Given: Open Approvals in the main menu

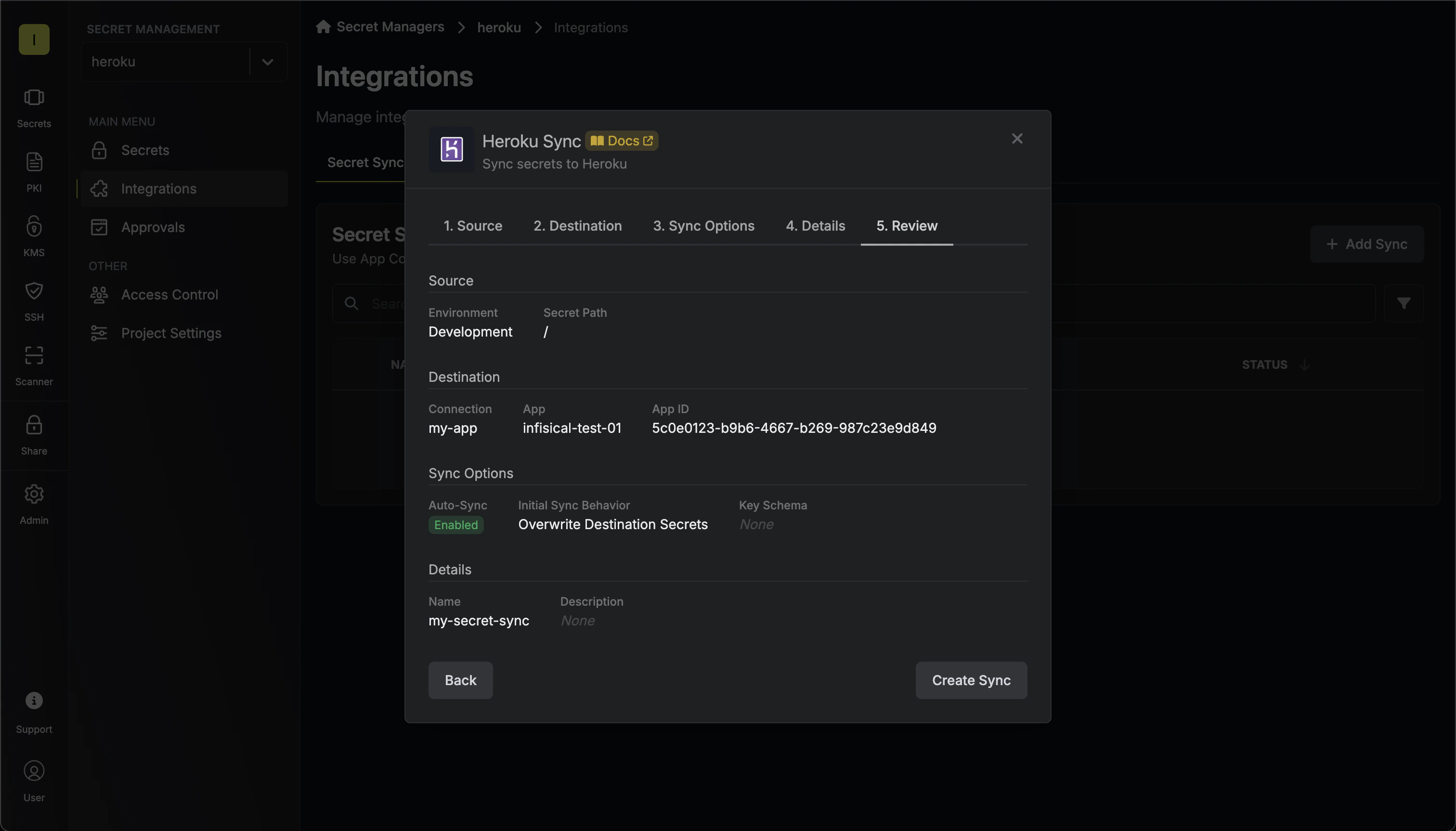Looking at the screenshot, I should coord(184,227).
